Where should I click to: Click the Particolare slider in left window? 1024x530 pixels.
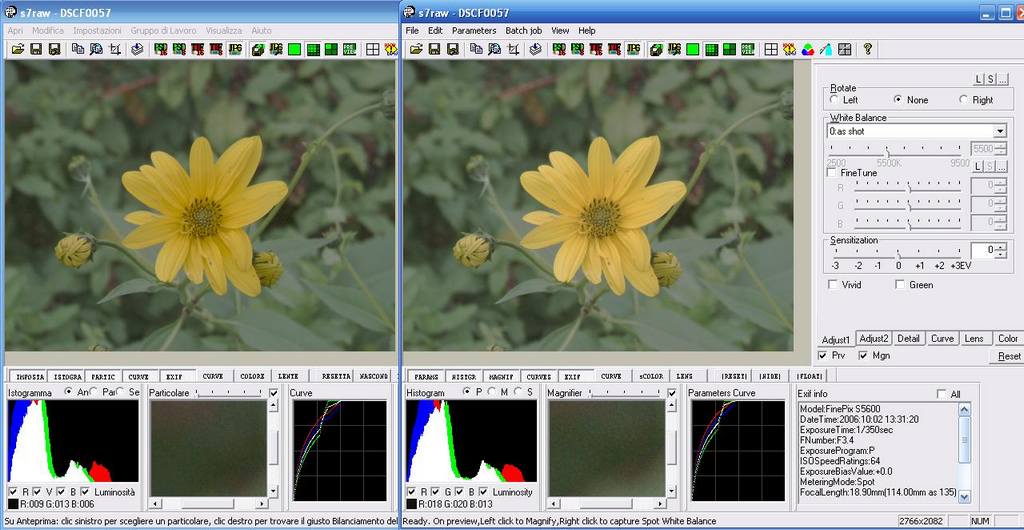229,392
